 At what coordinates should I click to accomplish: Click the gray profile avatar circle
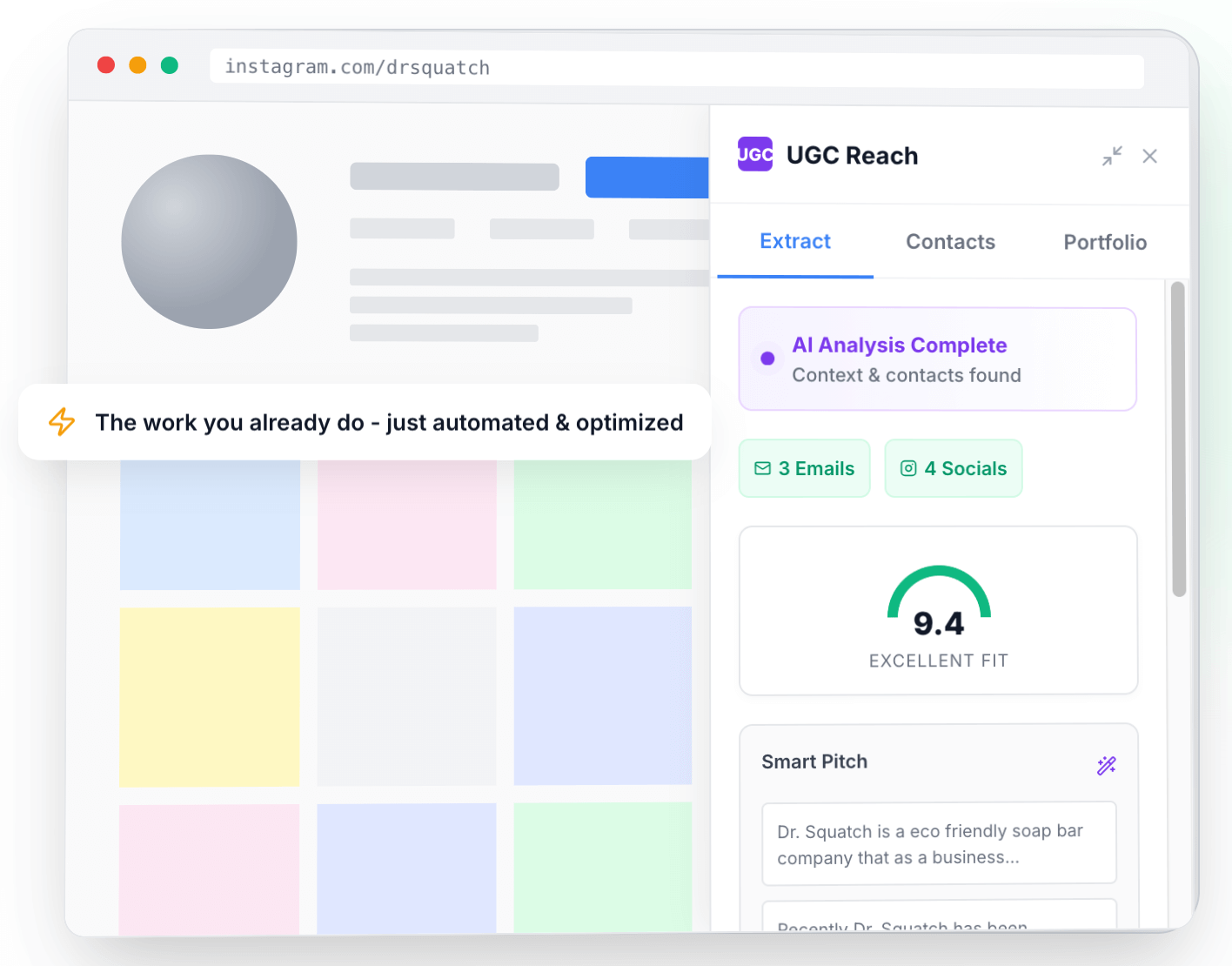point(209,242)
